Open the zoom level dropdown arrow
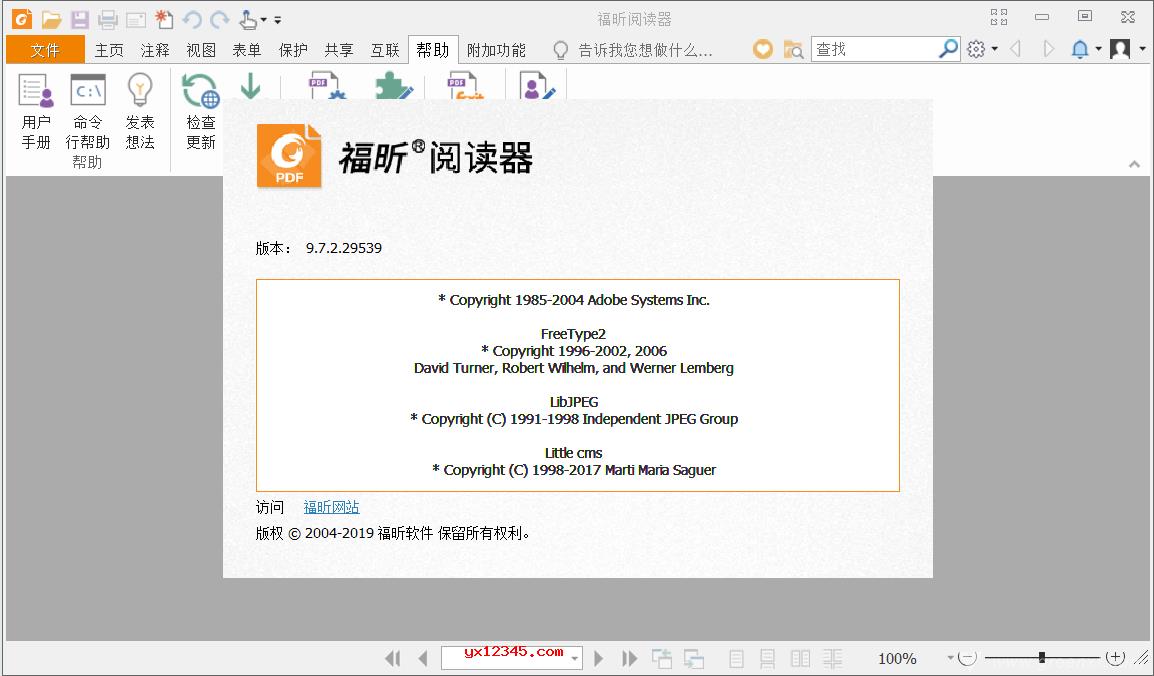 click(x=950, y=658)
